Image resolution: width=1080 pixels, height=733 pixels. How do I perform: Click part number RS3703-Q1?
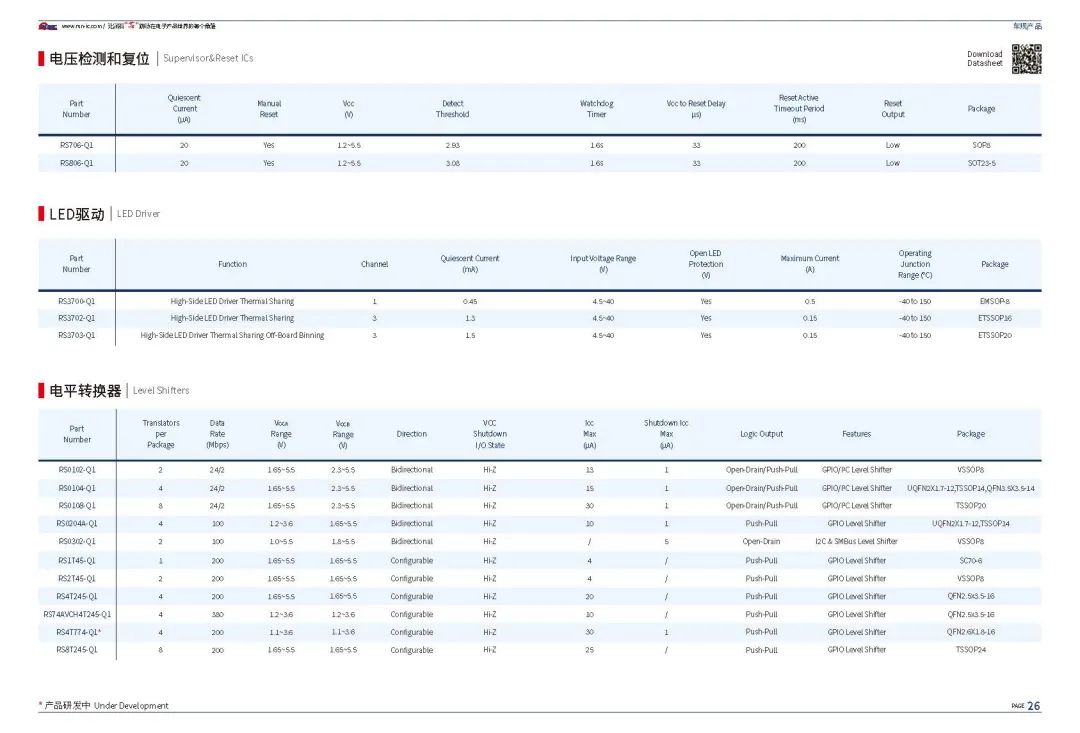coord(76,335)
